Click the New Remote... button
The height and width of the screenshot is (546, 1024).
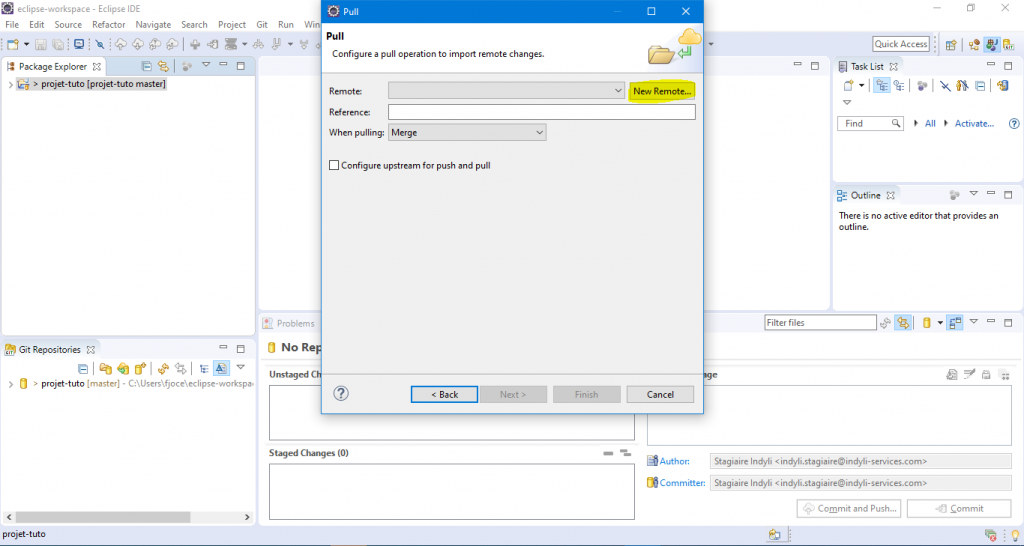[x=661, y=91]
